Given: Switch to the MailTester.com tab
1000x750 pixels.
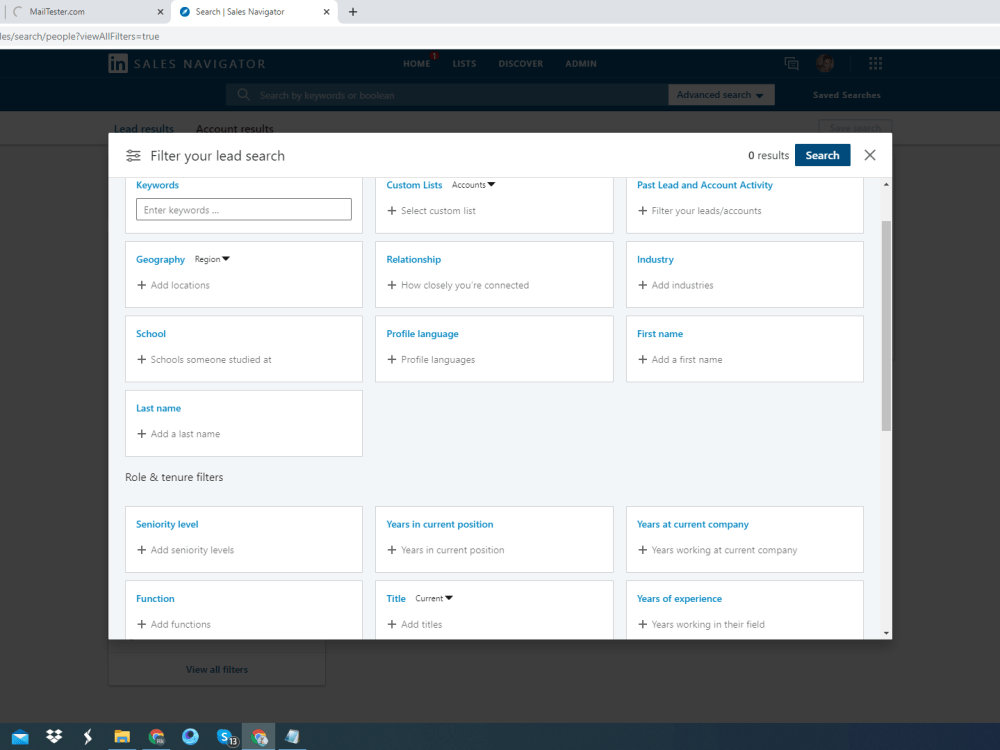Looking at the screenshot, I should tap(83, 11).
